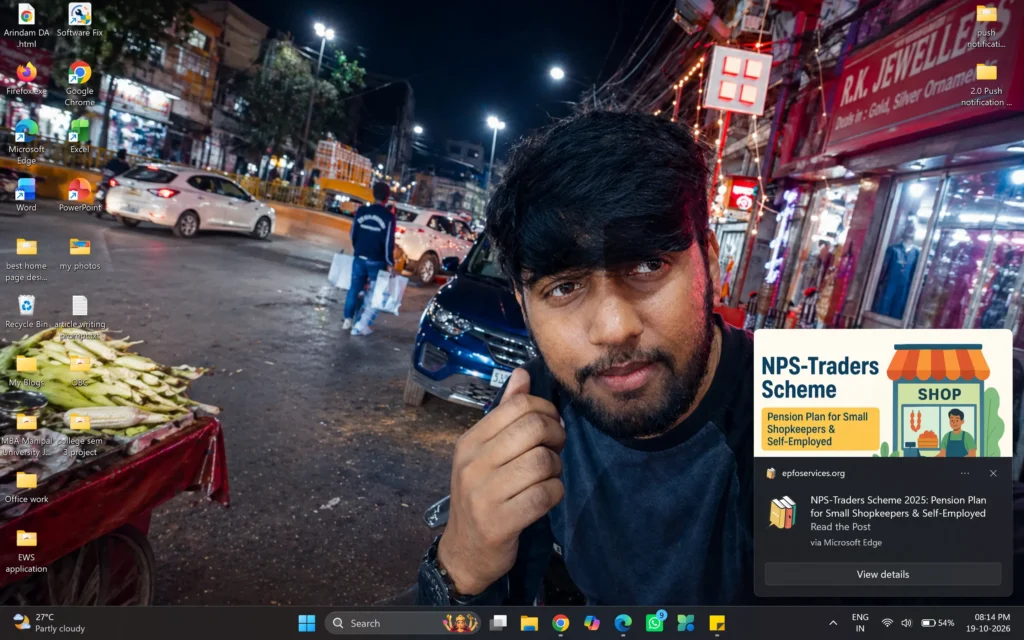1024x640 pixels.
Task: Select the OBC folder on desktop
Action: pos(80,370)
